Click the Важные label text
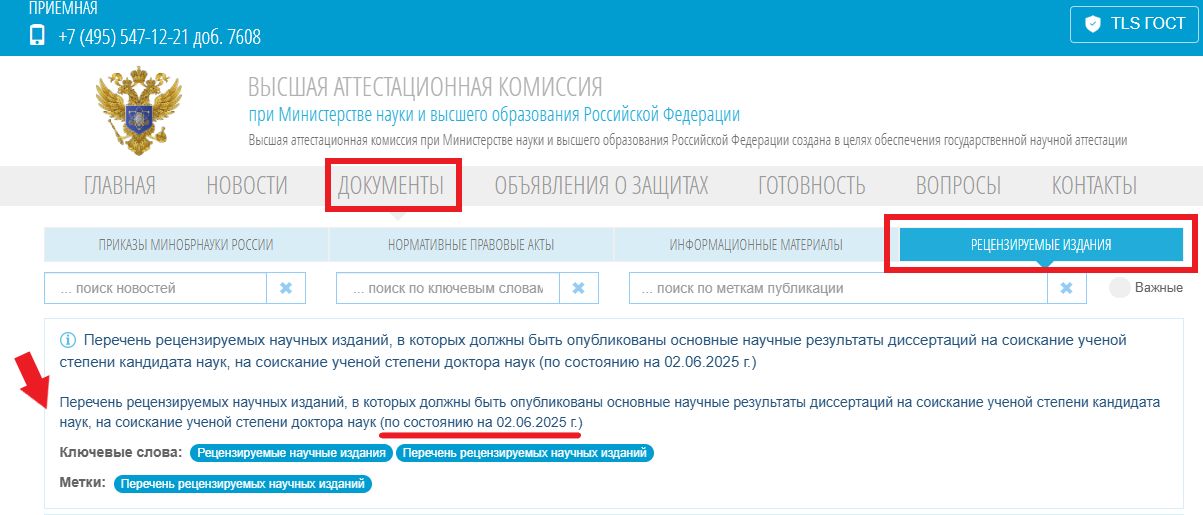The image size is (1203, 515). tap(1159, 288)
